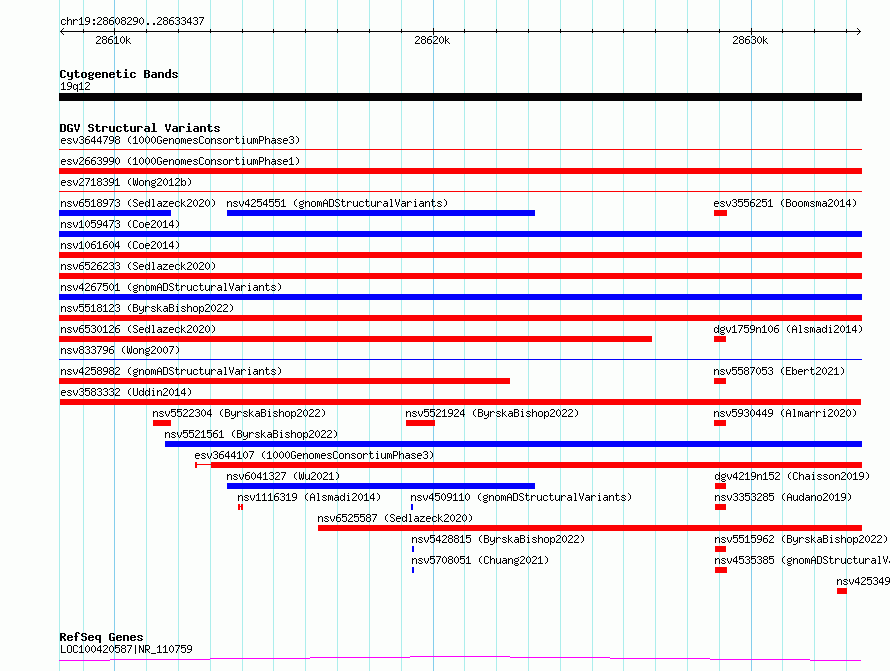The image size is (890, 671).
Task: Select the LOC100420587|NR_110759 gene label
Action: (126, 649)
